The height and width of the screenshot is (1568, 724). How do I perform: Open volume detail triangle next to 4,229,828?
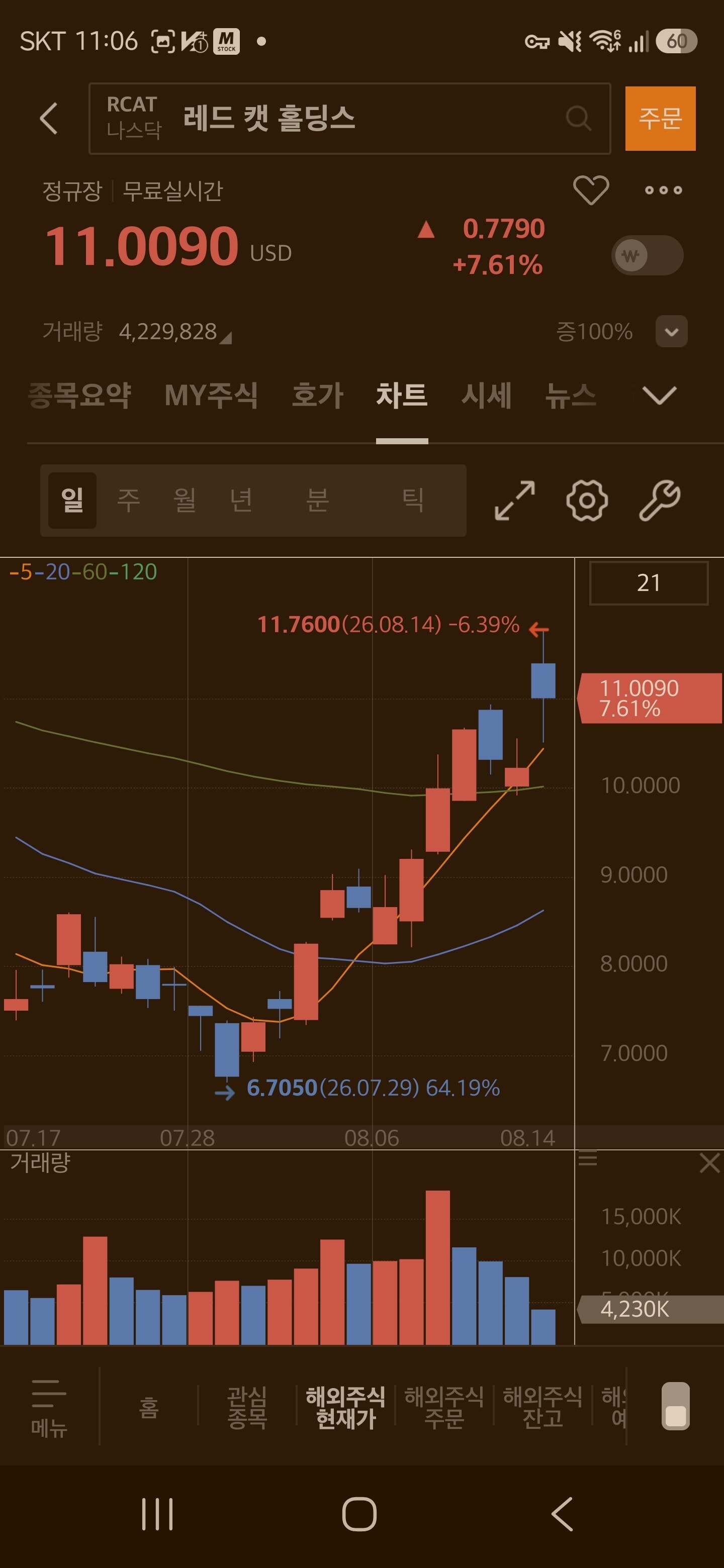point(226,338)
